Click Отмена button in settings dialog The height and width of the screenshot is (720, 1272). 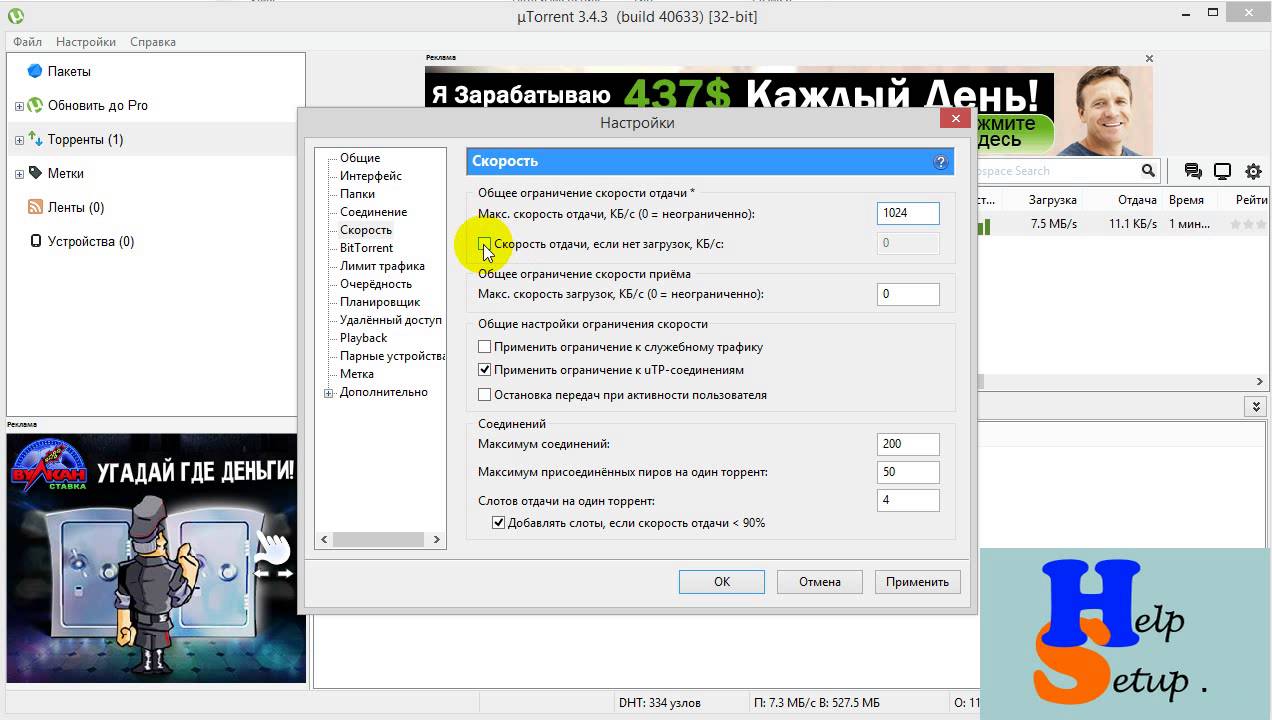pyautogui.click(x=820, y=582)
